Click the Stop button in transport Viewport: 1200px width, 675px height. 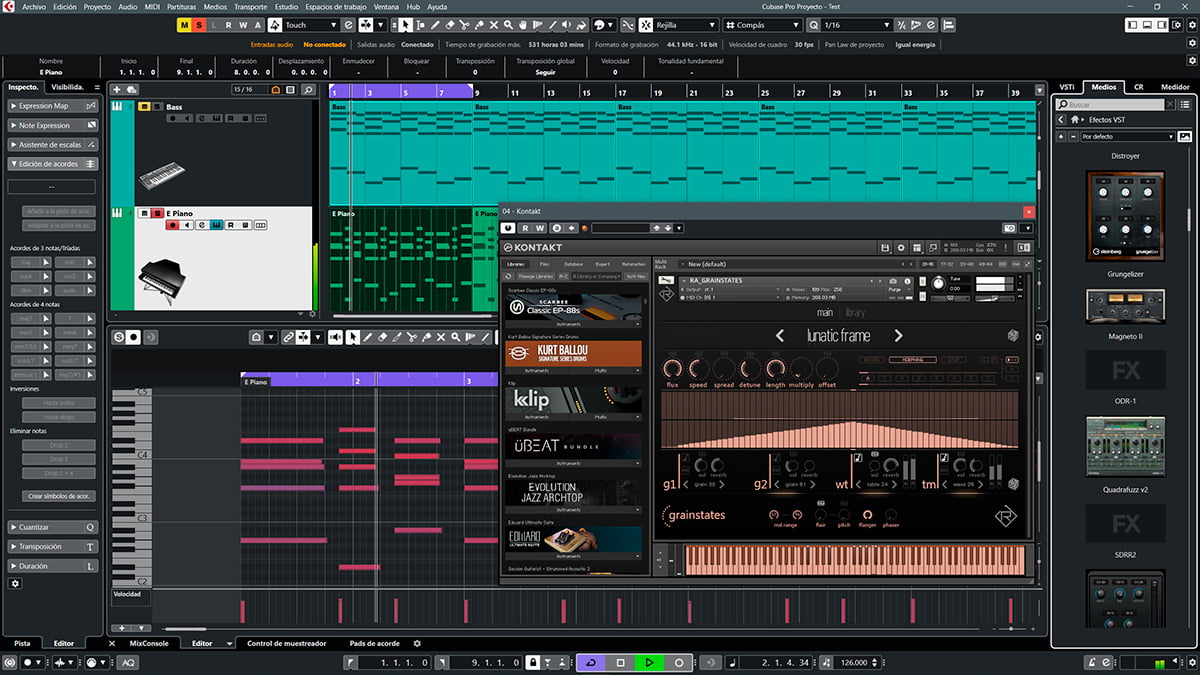pyautogui.click(x=620, y=662)
